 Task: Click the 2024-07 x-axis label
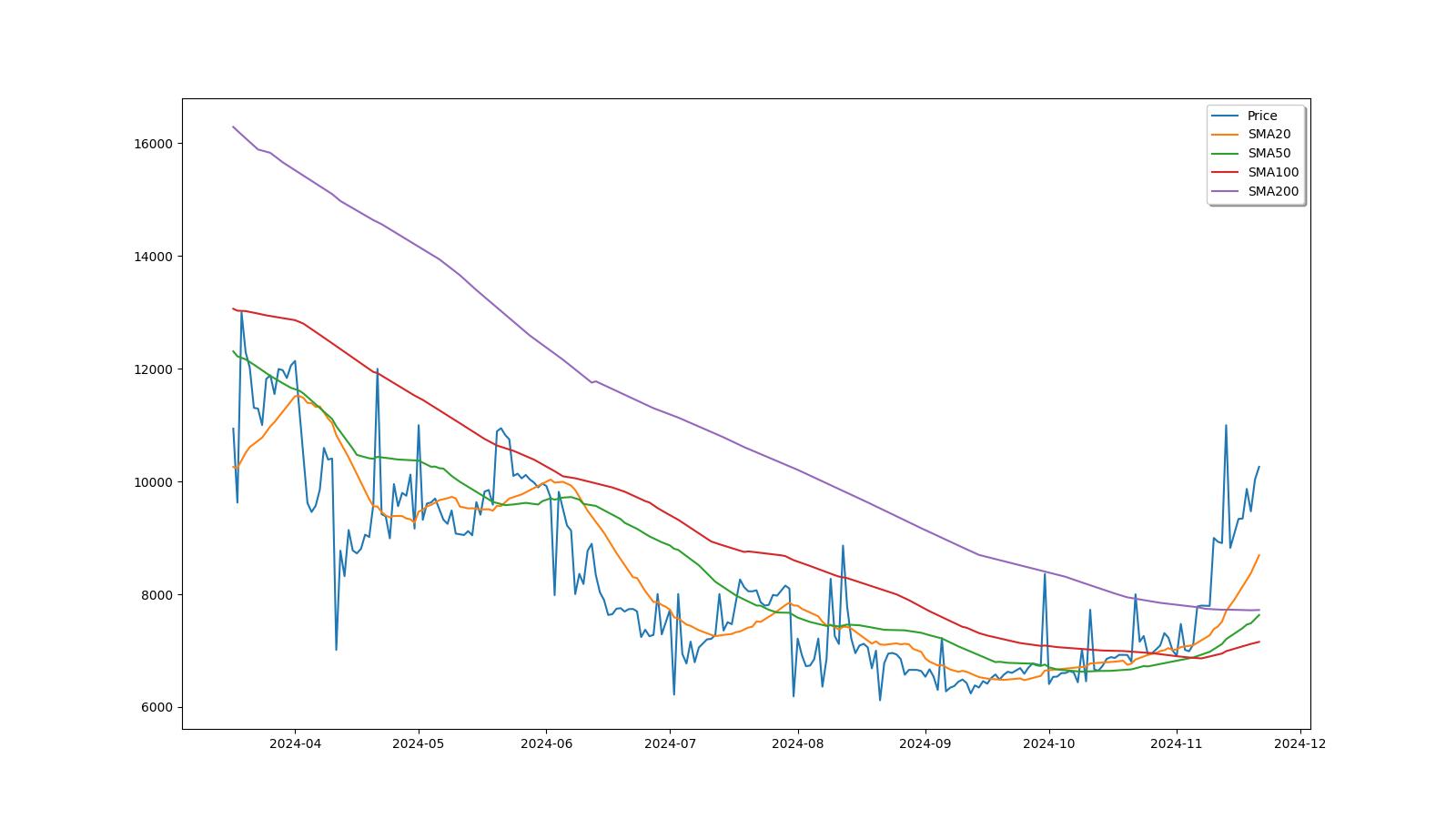click(x=670, y=743)
